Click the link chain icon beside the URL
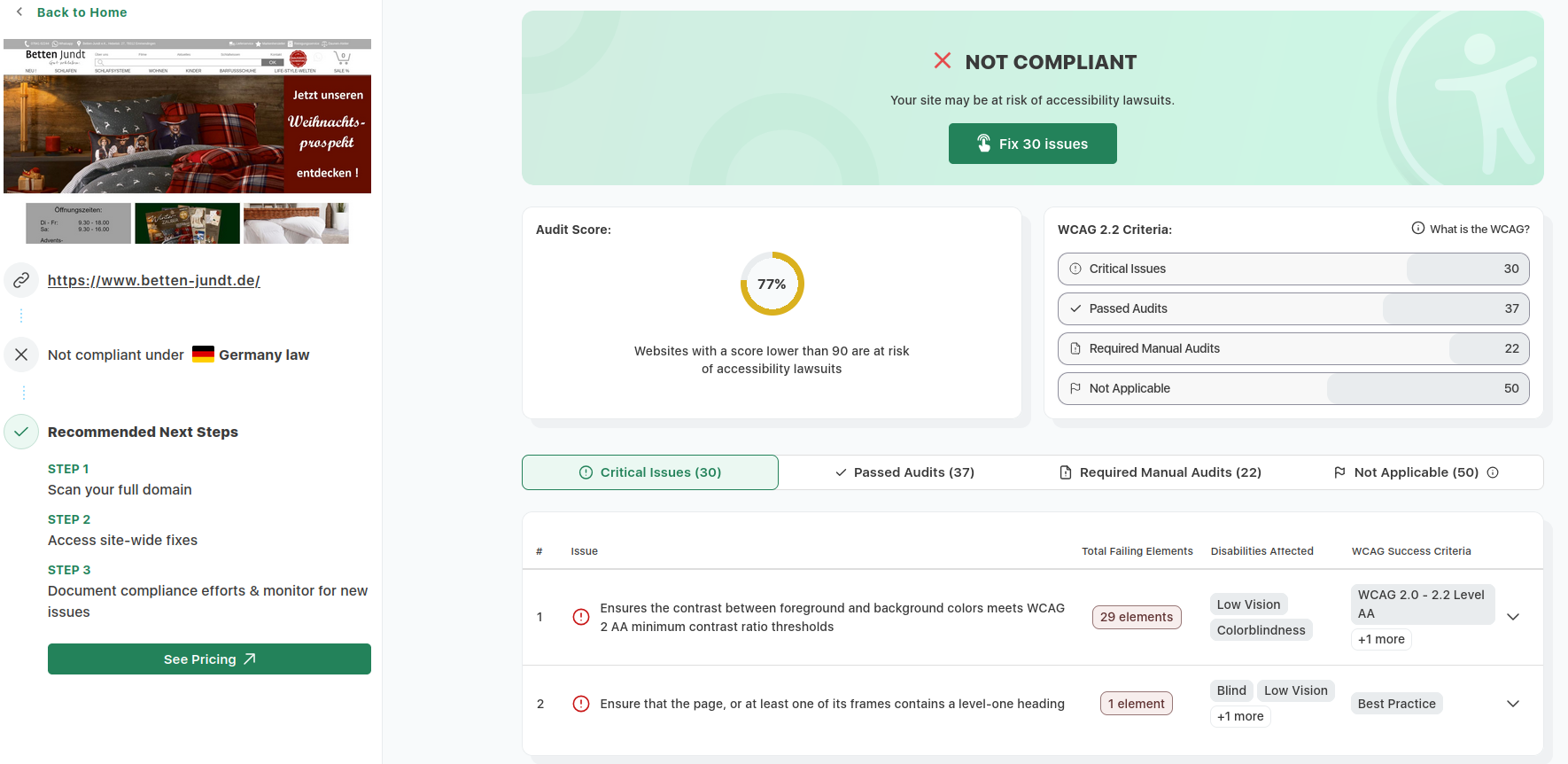Viewport: 1568px width, 764px height. click(21, 280)
